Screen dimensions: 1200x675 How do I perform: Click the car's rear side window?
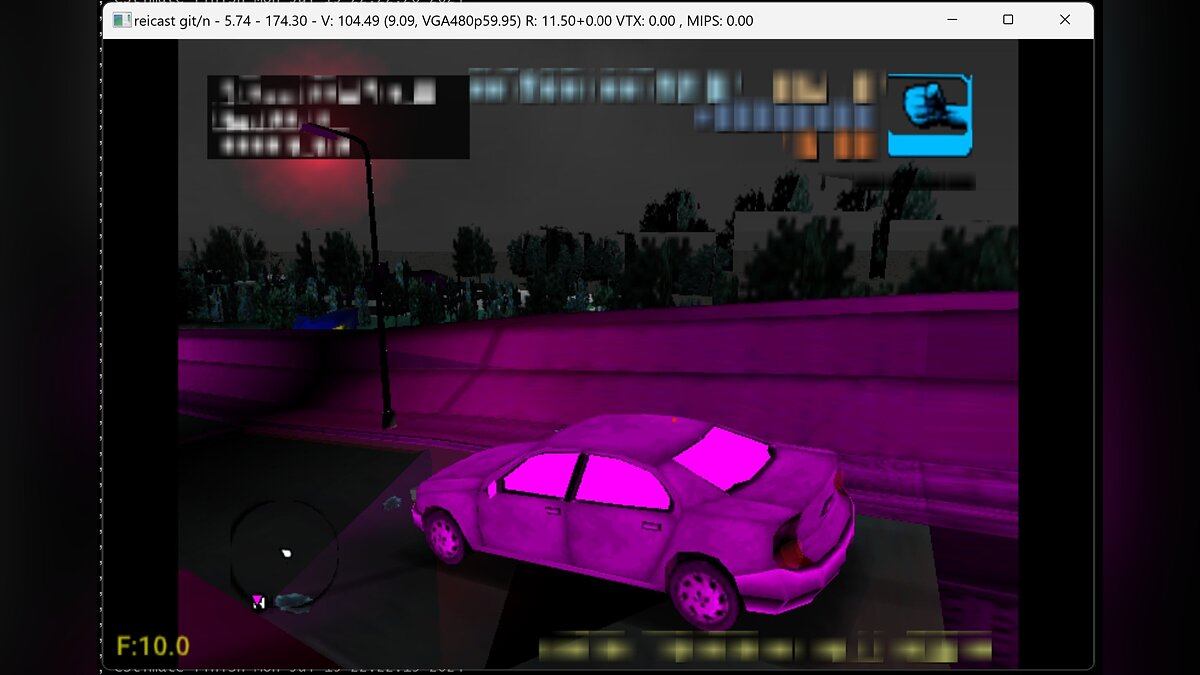point(624,484)
